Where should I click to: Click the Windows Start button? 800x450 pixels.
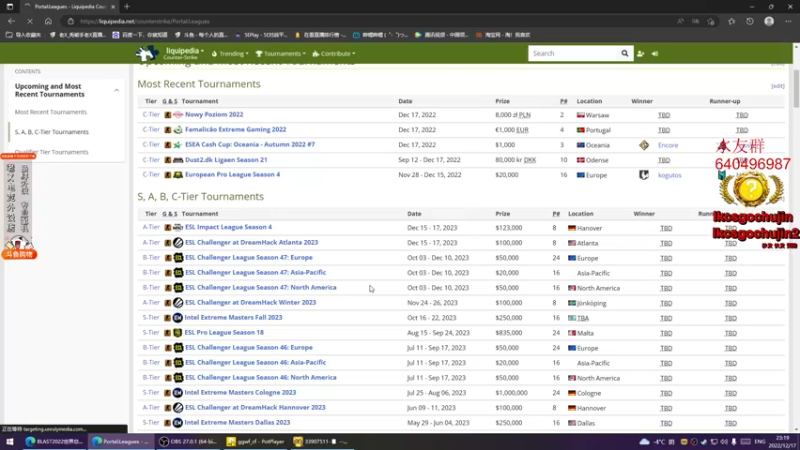pyautogui.click(x=9, y=441)
